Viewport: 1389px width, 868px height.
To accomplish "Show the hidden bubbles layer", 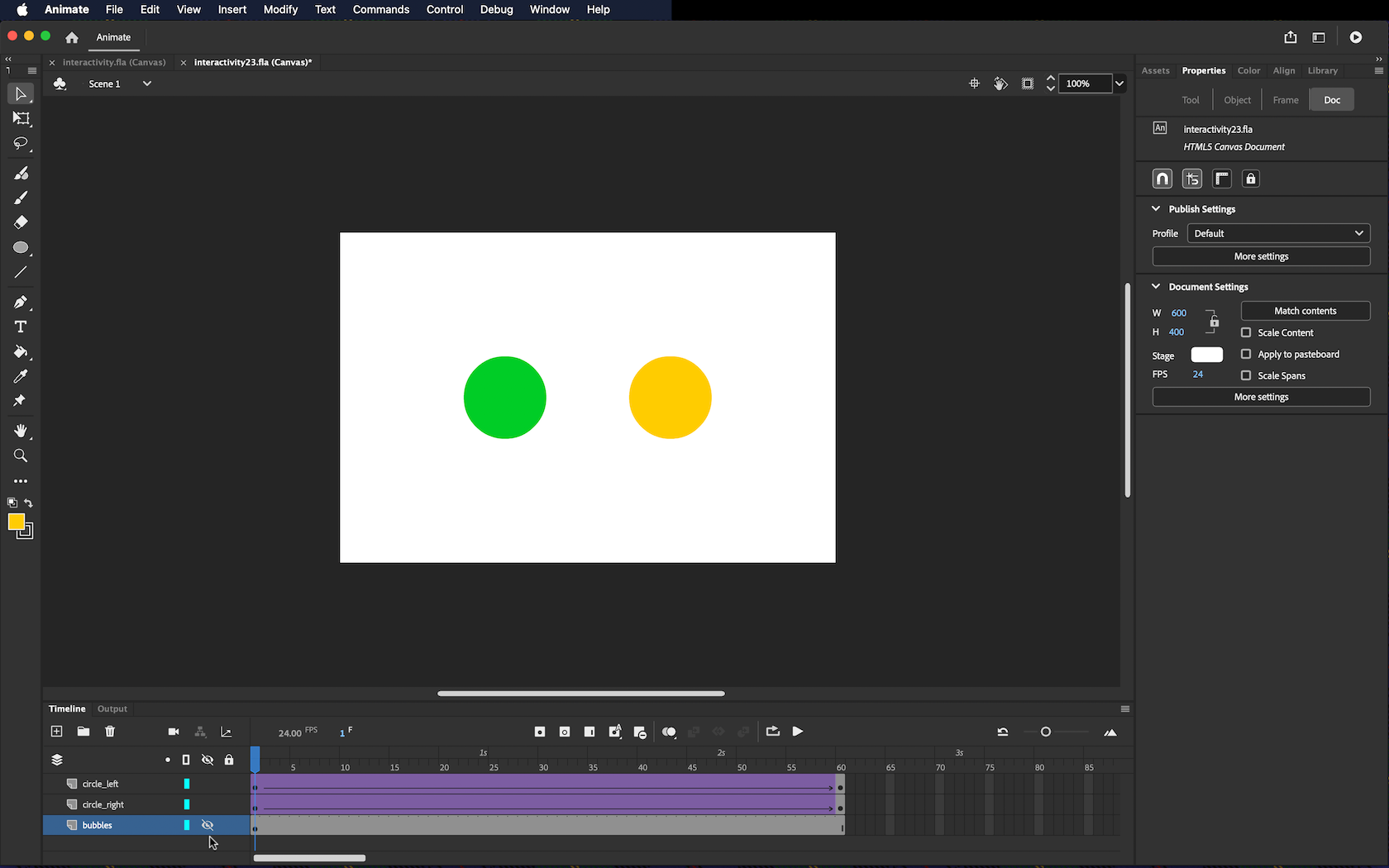I will (x=208, y=825).
